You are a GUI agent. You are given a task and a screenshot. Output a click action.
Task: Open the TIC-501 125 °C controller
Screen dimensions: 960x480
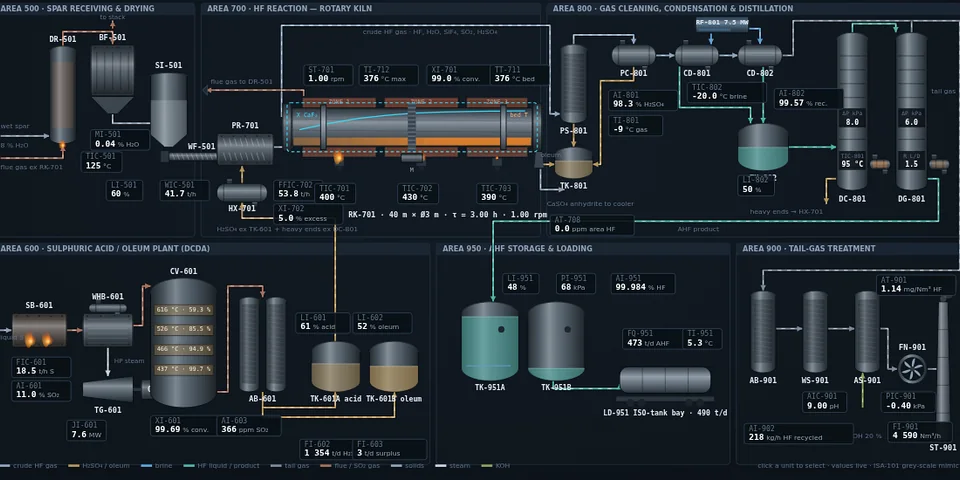point(102,162)
